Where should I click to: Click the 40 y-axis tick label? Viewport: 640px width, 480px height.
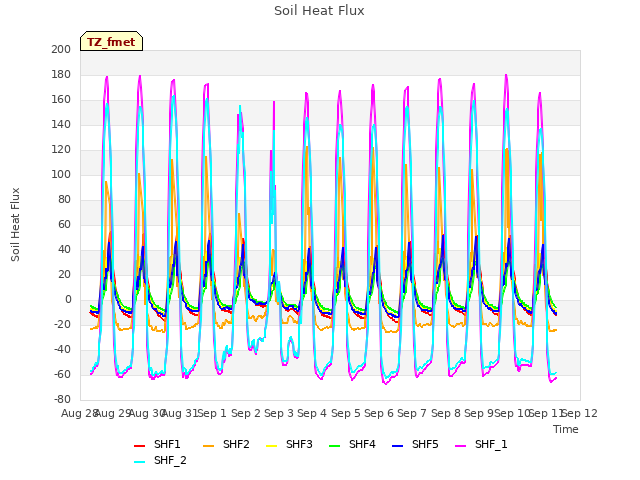pos(64,249)
